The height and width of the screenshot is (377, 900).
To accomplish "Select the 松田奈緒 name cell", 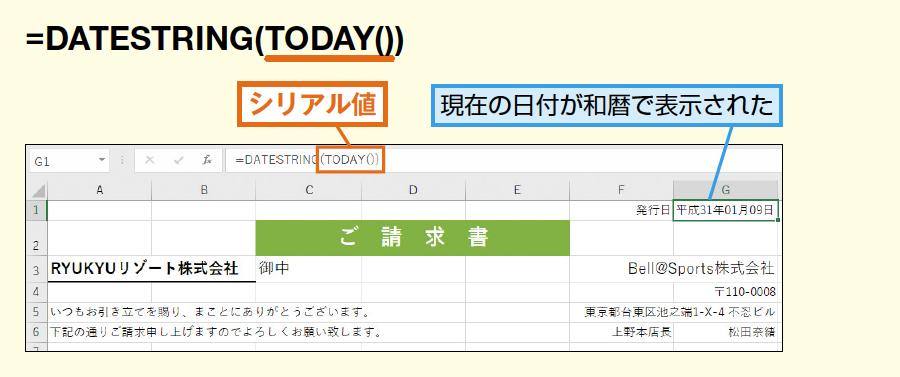I will [726, 332].
